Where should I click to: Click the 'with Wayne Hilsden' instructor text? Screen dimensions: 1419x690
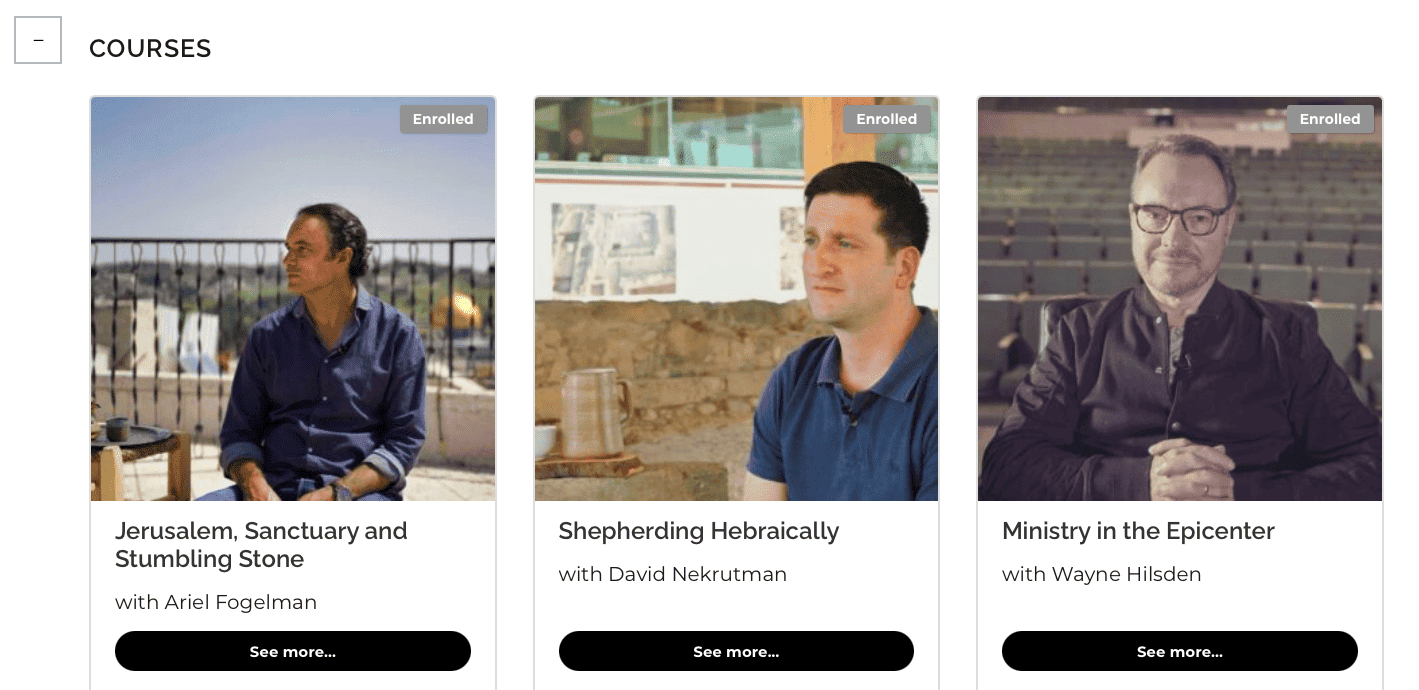(x=1101, y=574)
